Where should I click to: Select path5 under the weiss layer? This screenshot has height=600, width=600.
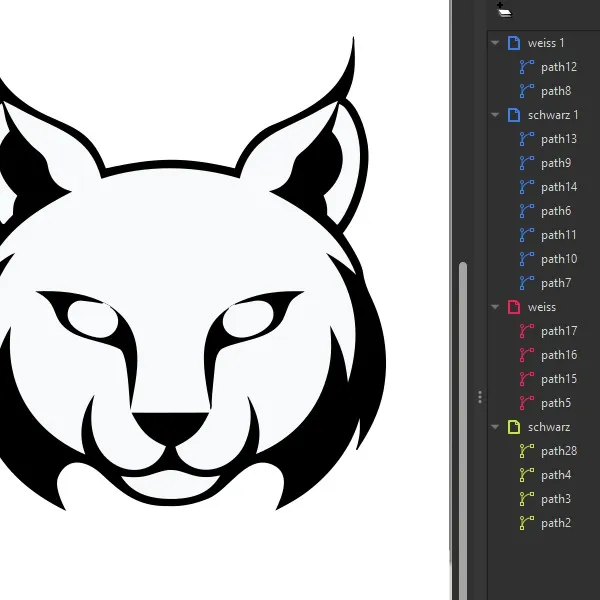555,403
